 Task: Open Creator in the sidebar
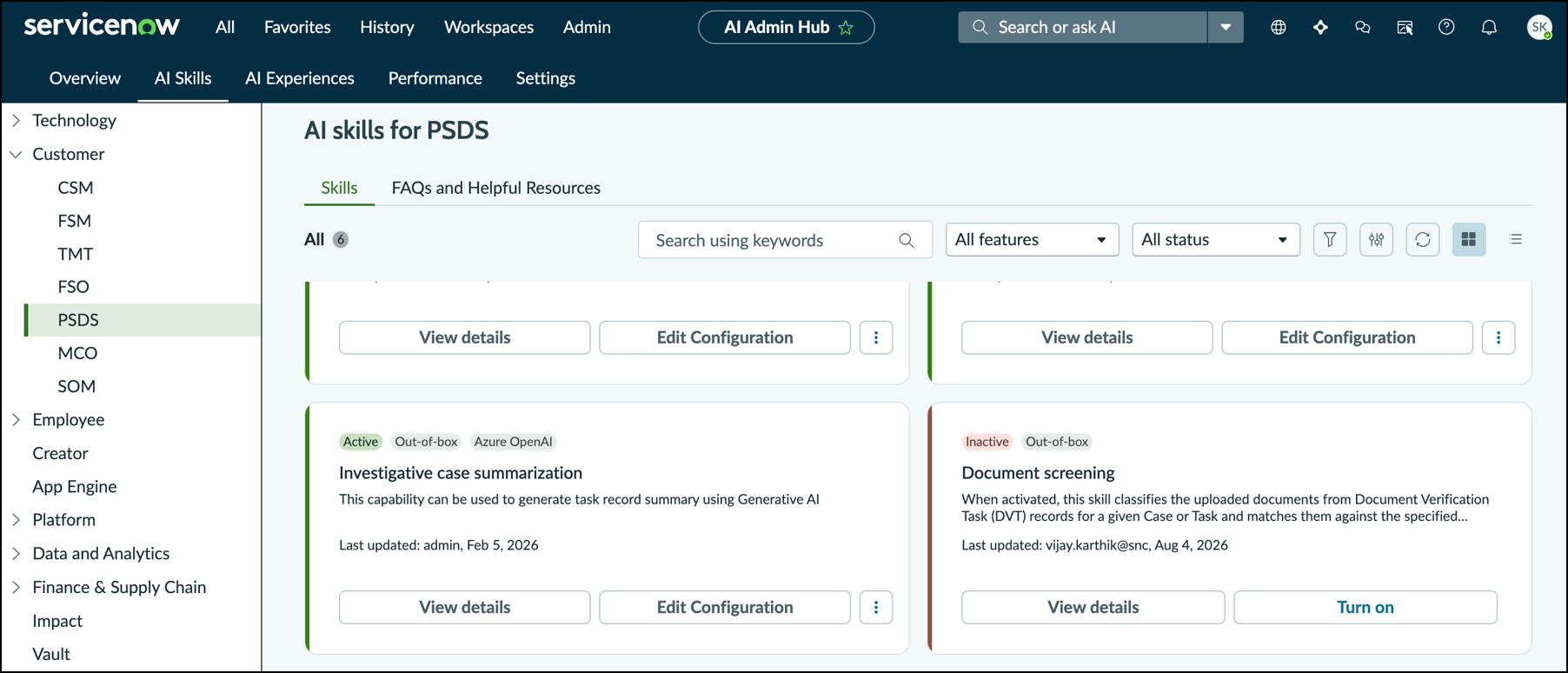pyautogui.click(x=60, y=454)
